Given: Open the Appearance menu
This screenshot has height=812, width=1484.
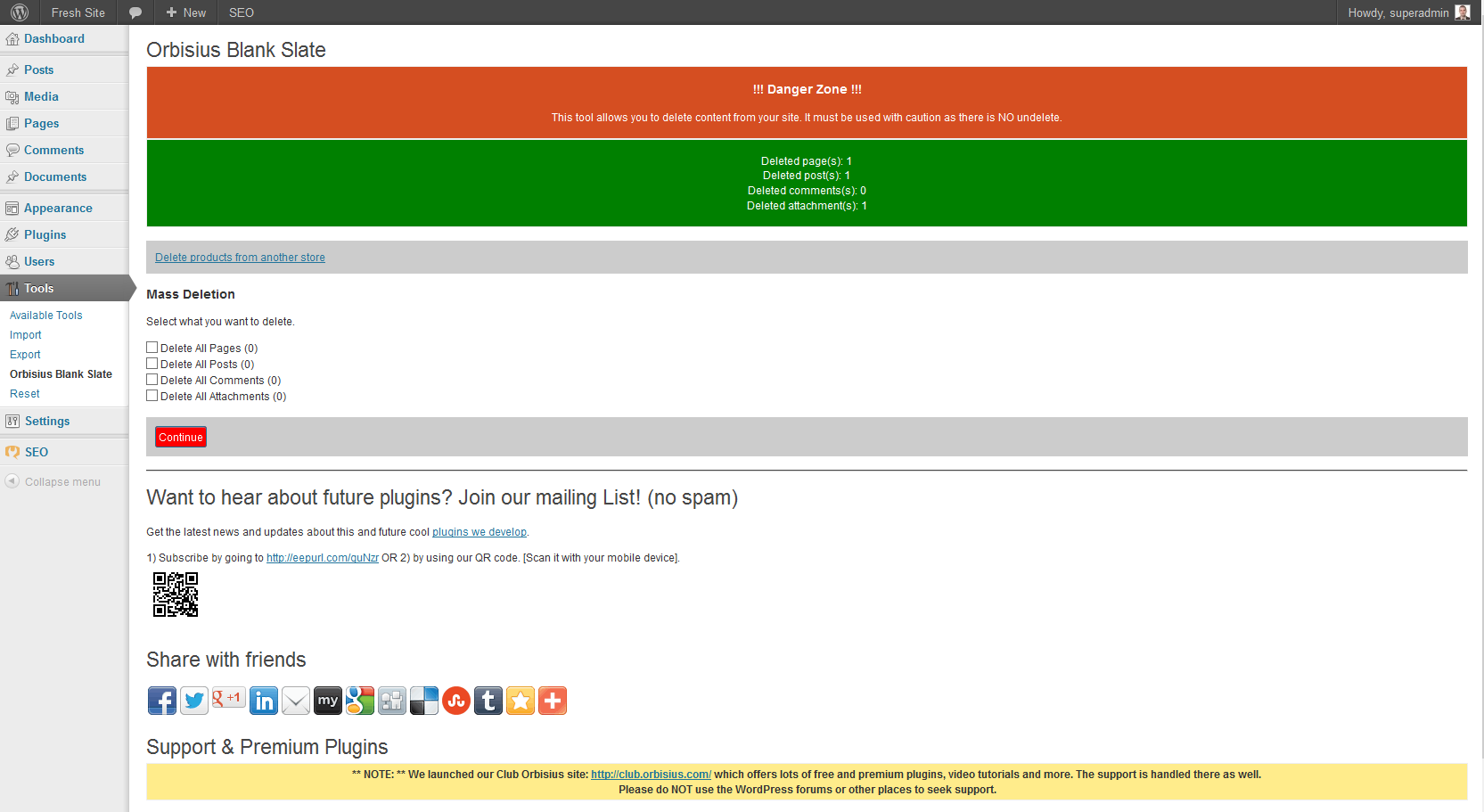Looking at the screenshot, I should 58,208.
